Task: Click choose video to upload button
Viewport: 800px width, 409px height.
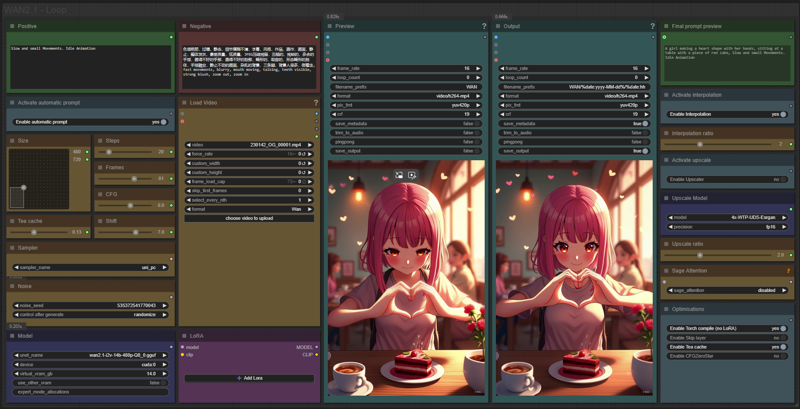Action: (249, 218)
